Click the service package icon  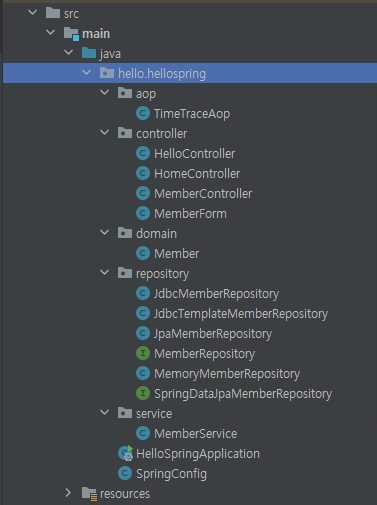[125, 413]
